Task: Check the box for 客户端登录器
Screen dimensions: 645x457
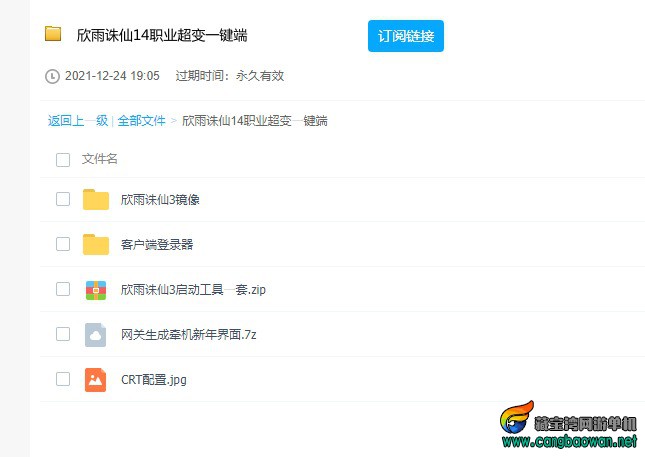Action: click(63, 244)
